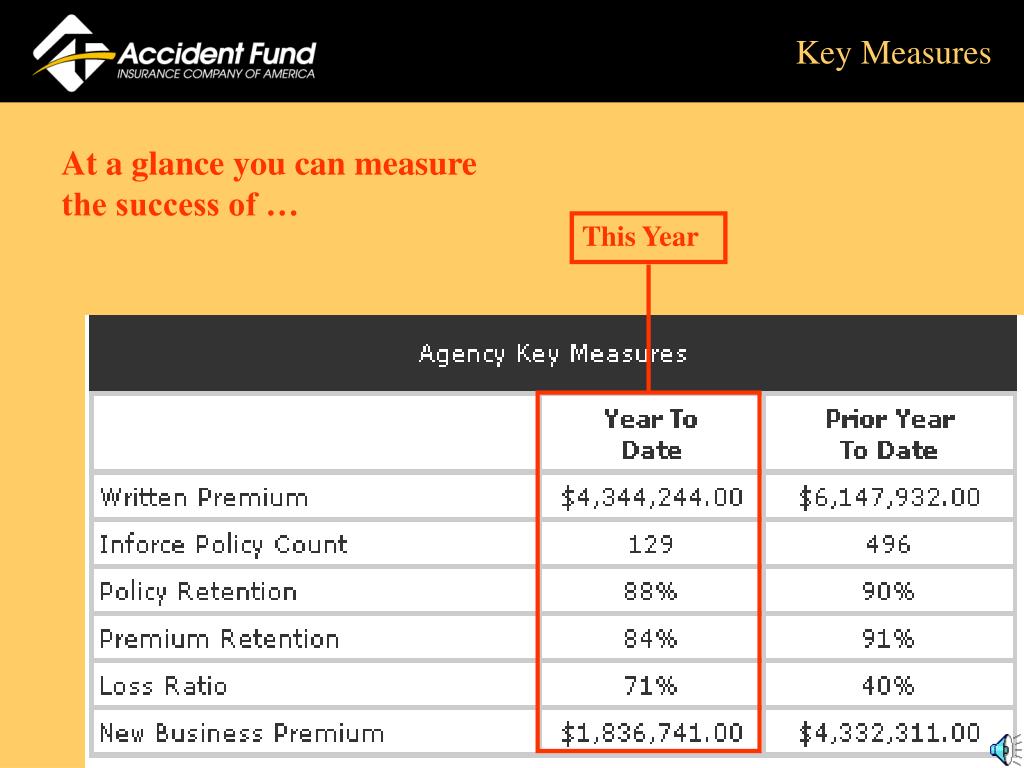This screenshot has width=1024, height=768.
Task: Click the Policy Retention row label
Action: tap(198, 592)
